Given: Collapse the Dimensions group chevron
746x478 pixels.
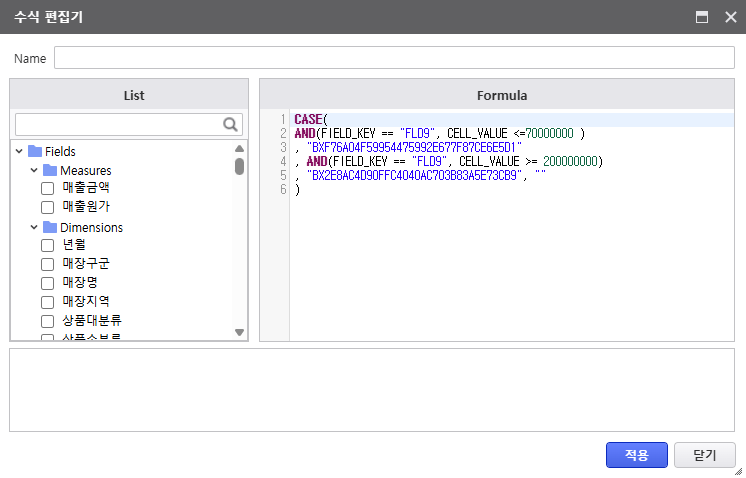Looking at the screenshot, I should (x=34, y=227).
